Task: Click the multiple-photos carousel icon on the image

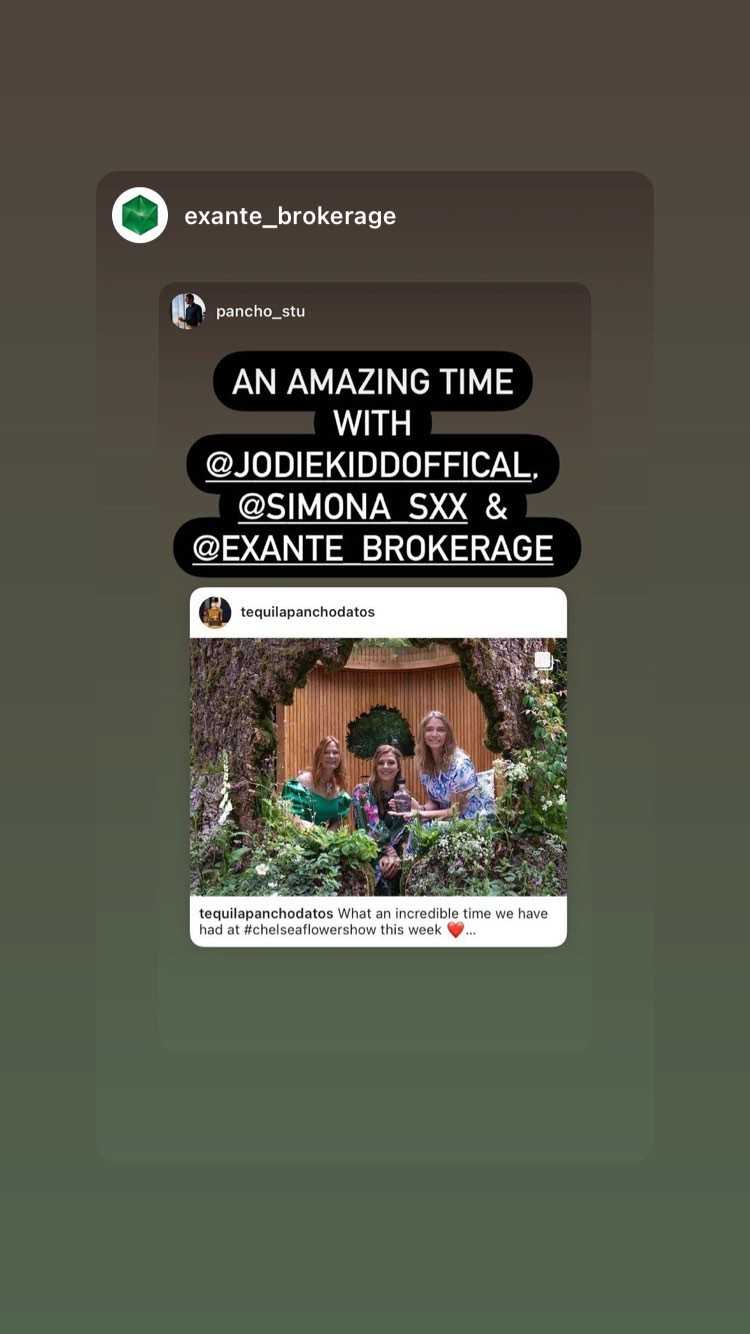Action: click(543, 660)
